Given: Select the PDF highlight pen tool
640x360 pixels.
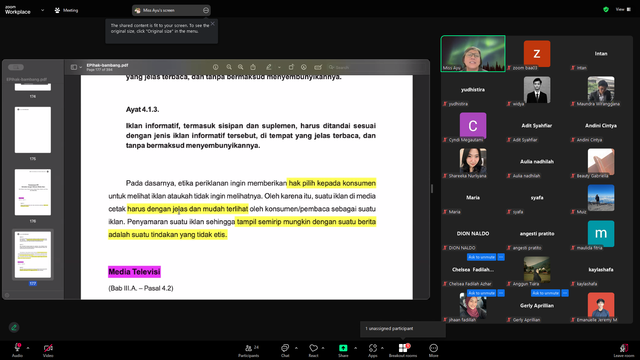Looking at the screenshot, I should point(269,67).
